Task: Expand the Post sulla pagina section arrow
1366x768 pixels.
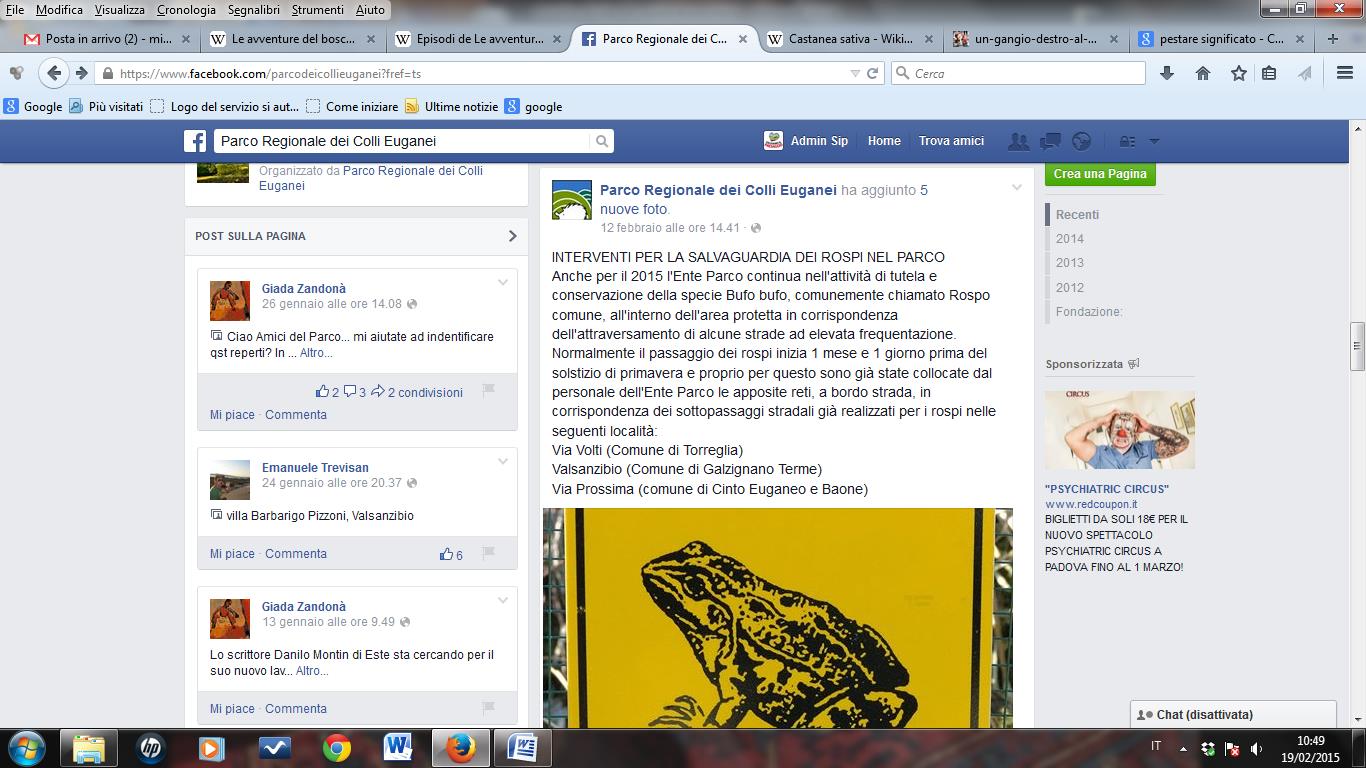Action: coord(512,236)
